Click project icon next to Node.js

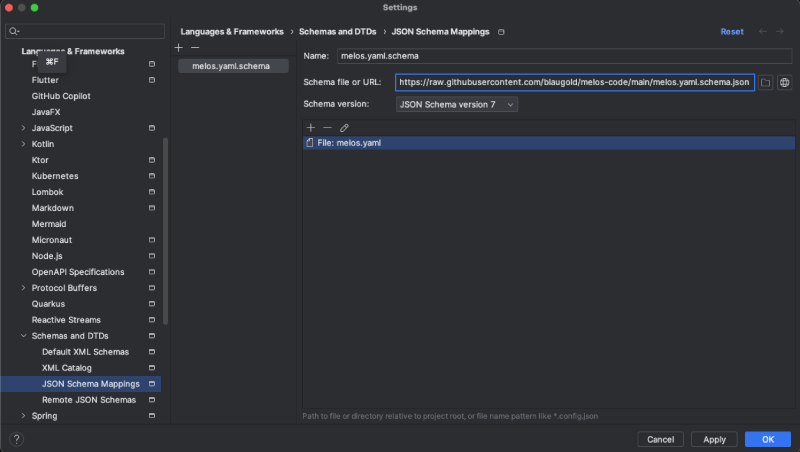[x=152, y=256]
